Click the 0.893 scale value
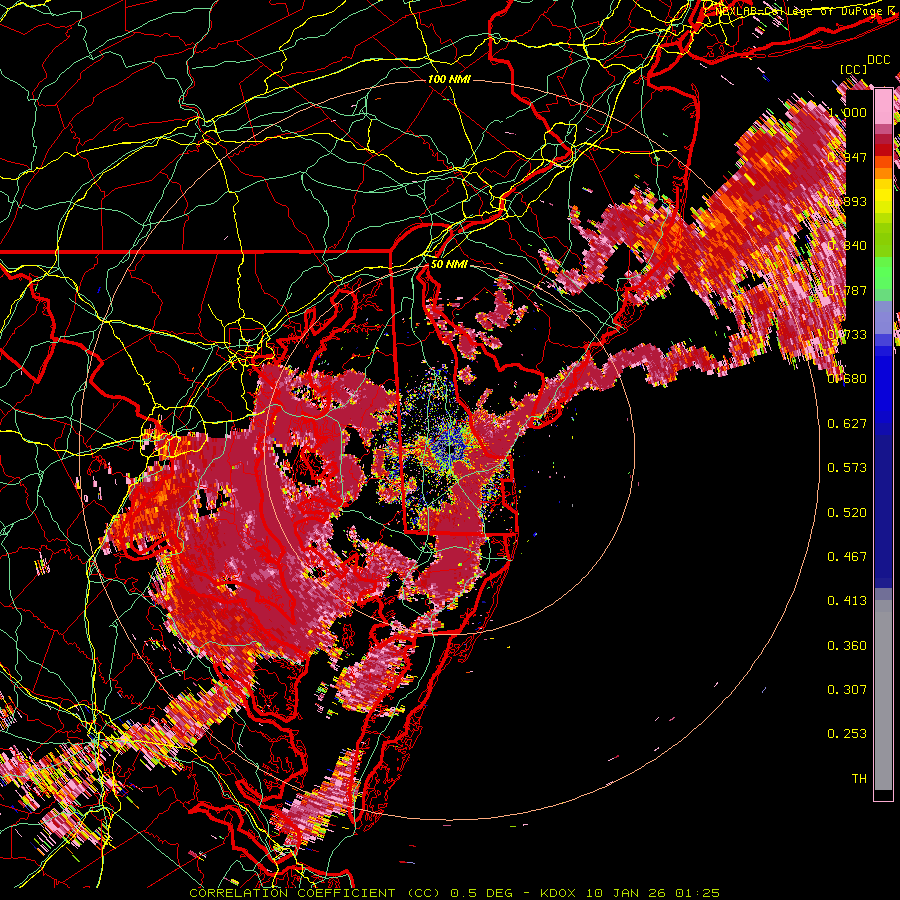This screenshot has height=900, width=900. click(847, 201)
